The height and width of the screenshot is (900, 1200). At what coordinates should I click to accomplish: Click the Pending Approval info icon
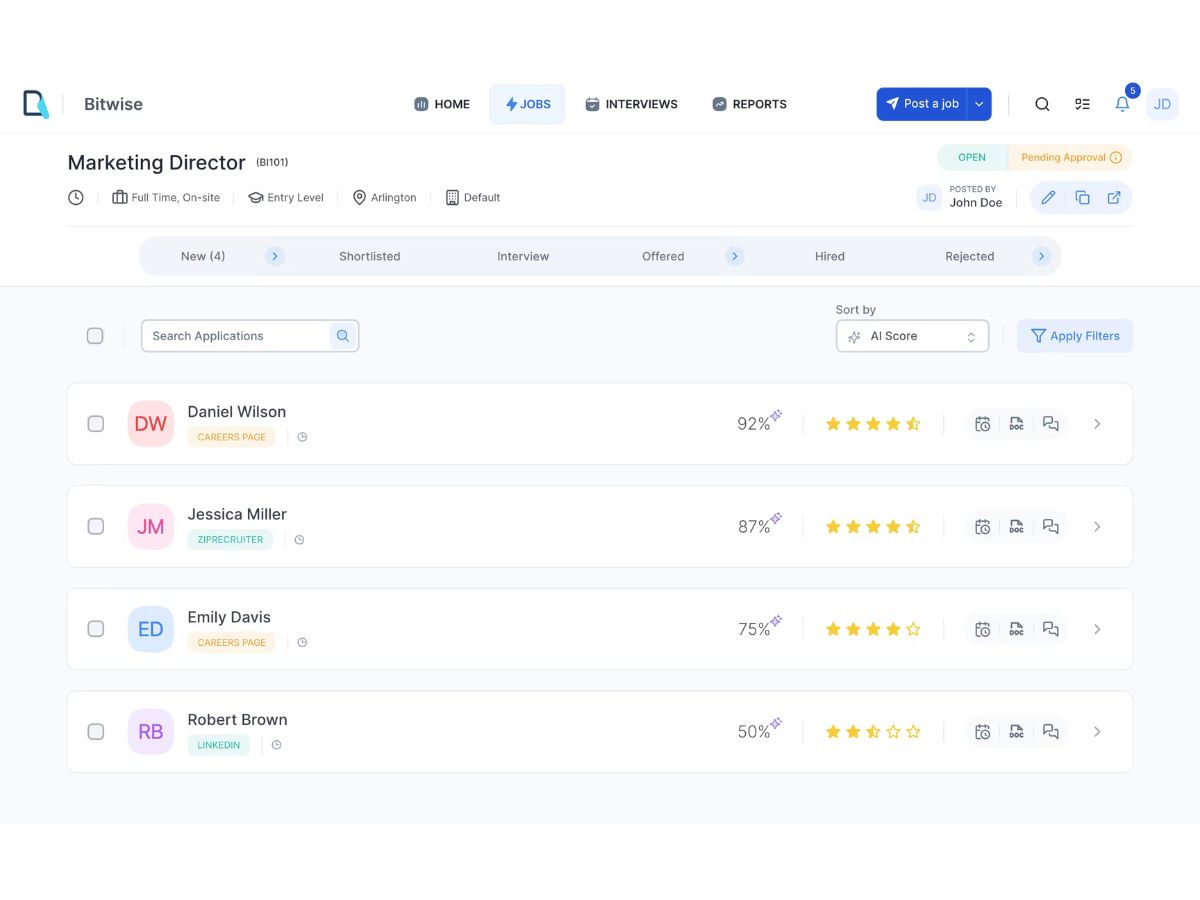tap(1116, 158)
